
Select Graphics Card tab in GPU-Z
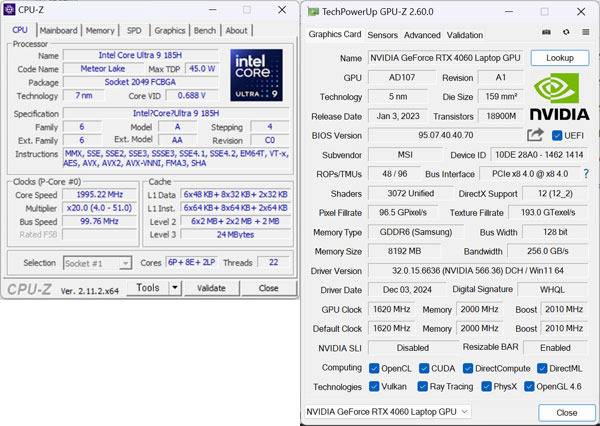pos(335,34)
